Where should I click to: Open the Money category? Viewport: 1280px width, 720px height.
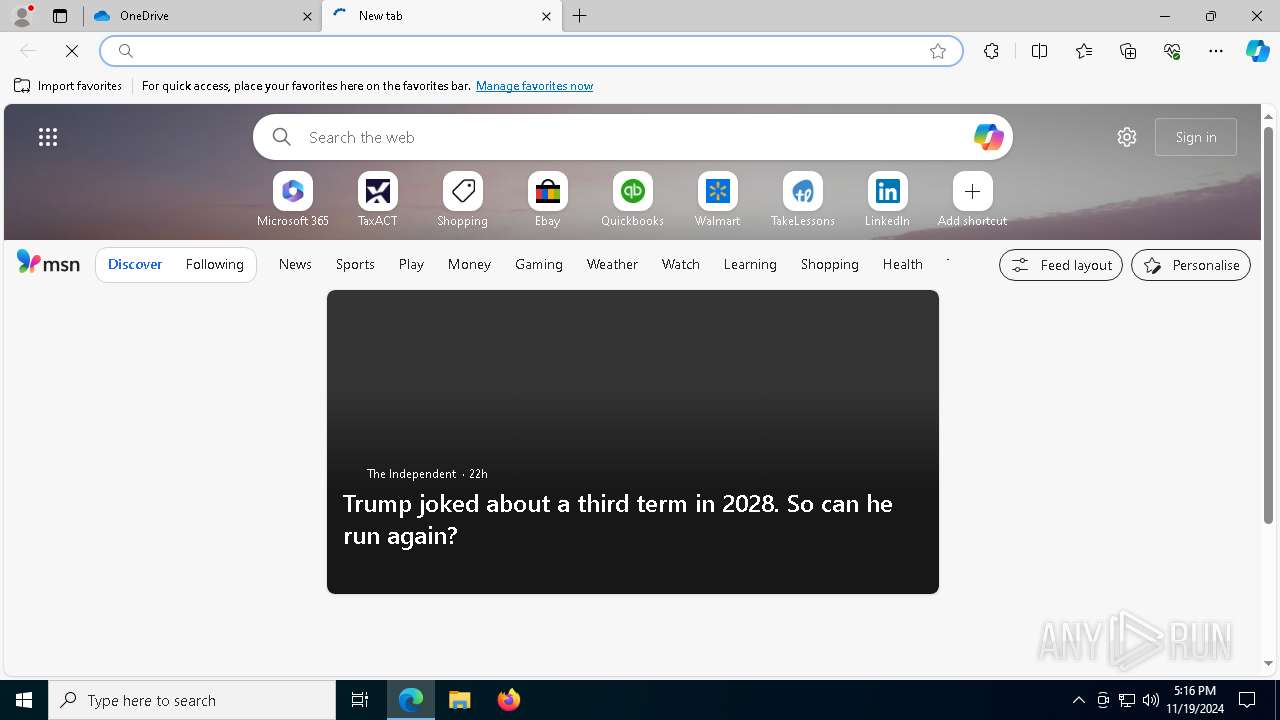coord(469,264)
